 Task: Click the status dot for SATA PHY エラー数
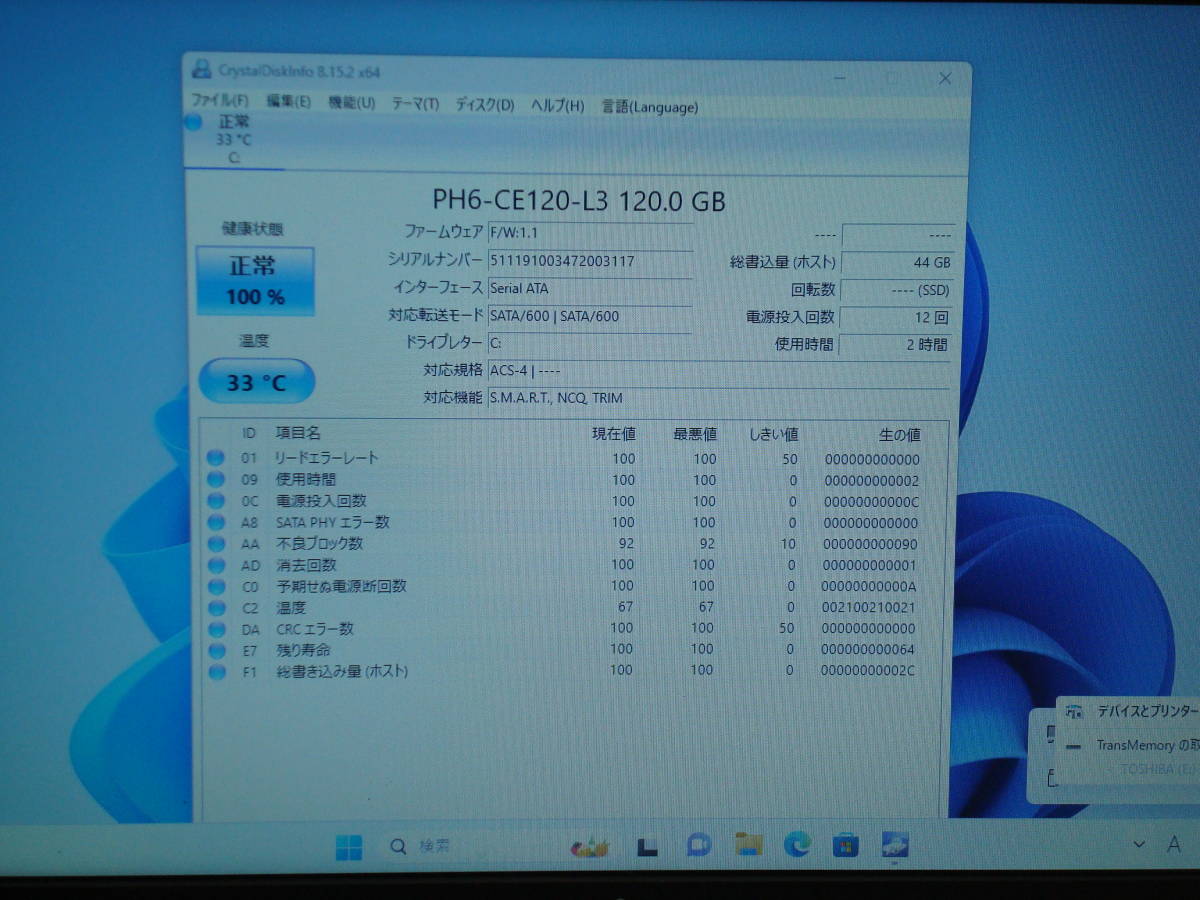pos(215,522)
